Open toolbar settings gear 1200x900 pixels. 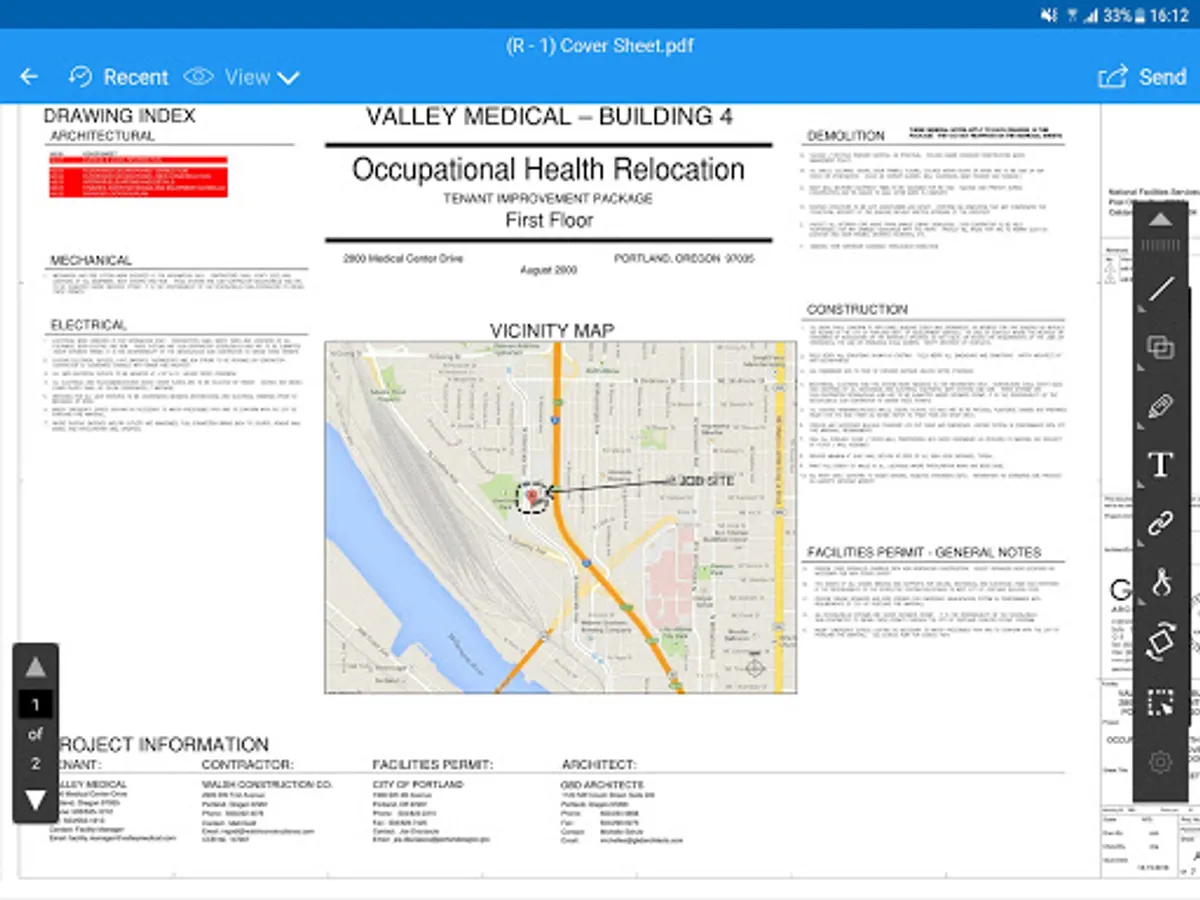tap(1160, 762)
